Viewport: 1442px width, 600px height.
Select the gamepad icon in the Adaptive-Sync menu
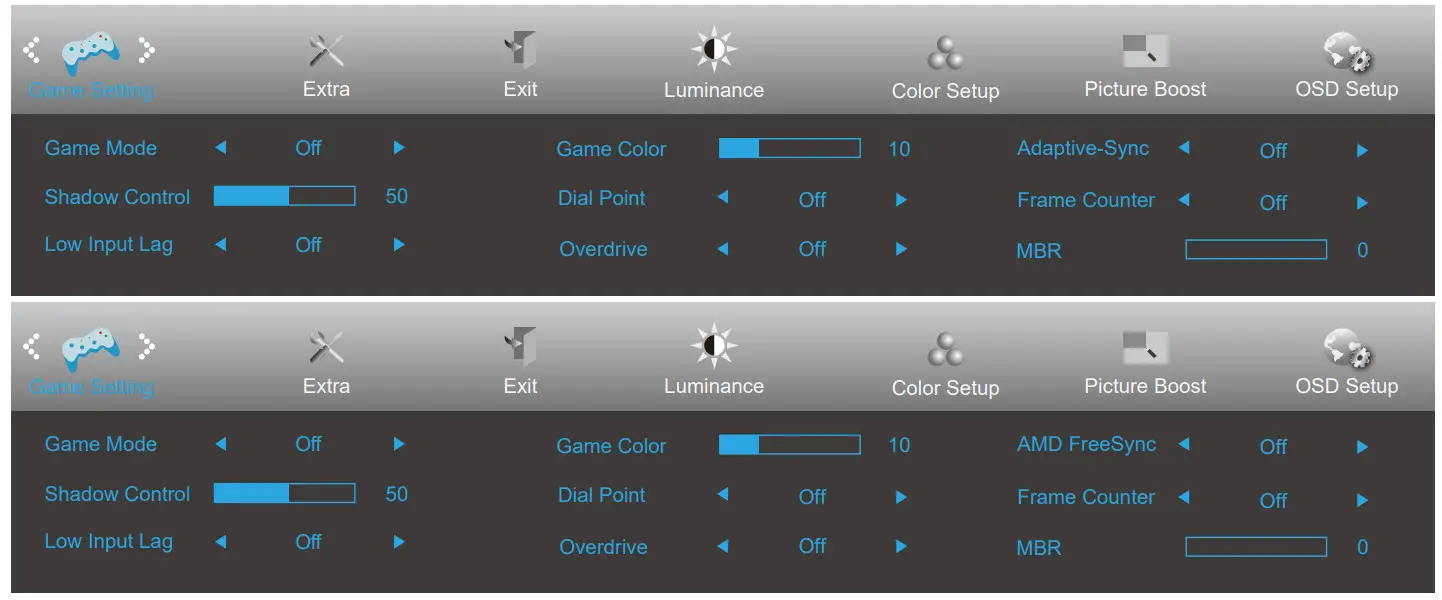pos(91,51)
